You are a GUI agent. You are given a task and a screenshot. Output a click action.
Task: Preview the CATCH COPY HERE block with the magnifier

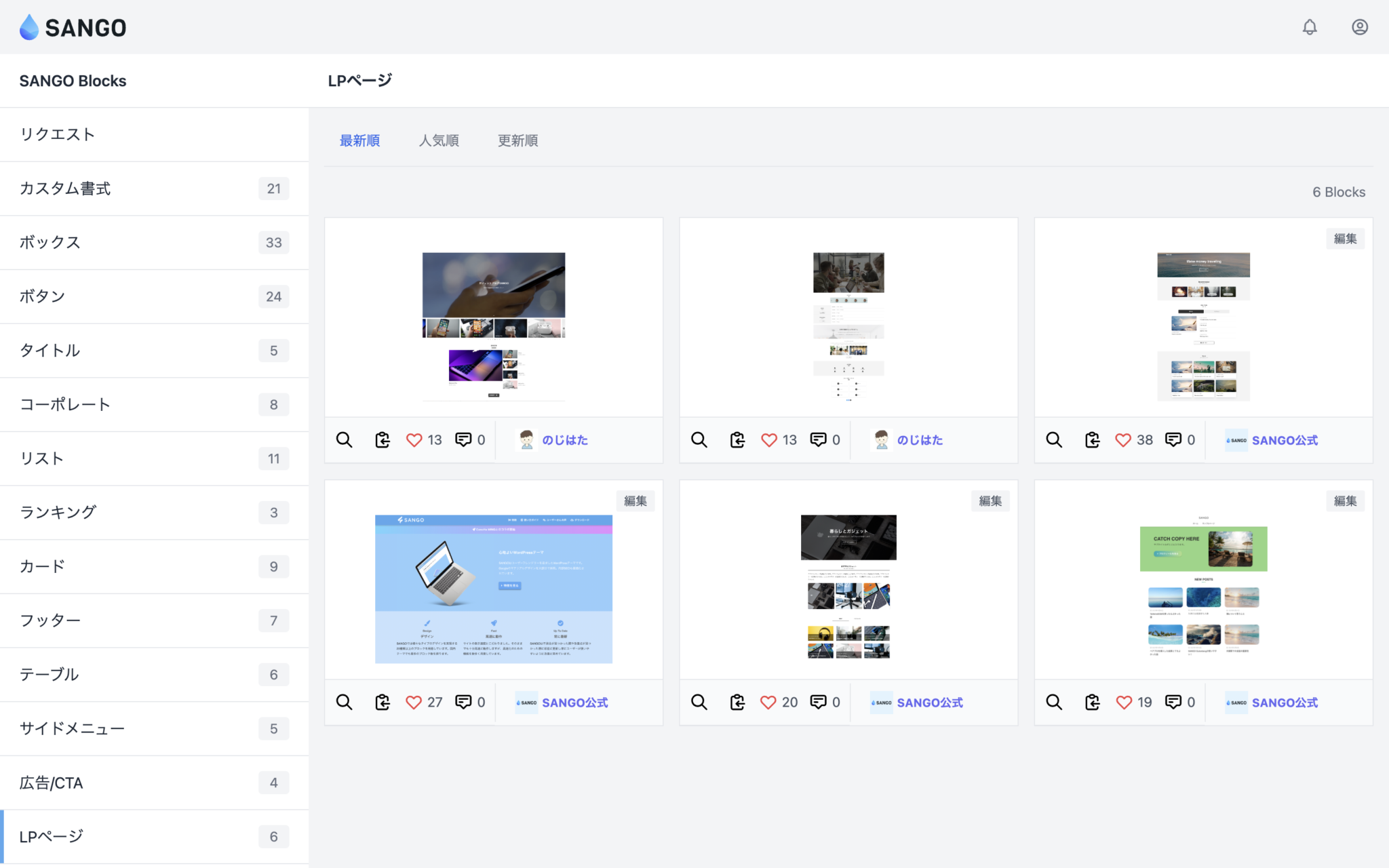(1053, 702)
